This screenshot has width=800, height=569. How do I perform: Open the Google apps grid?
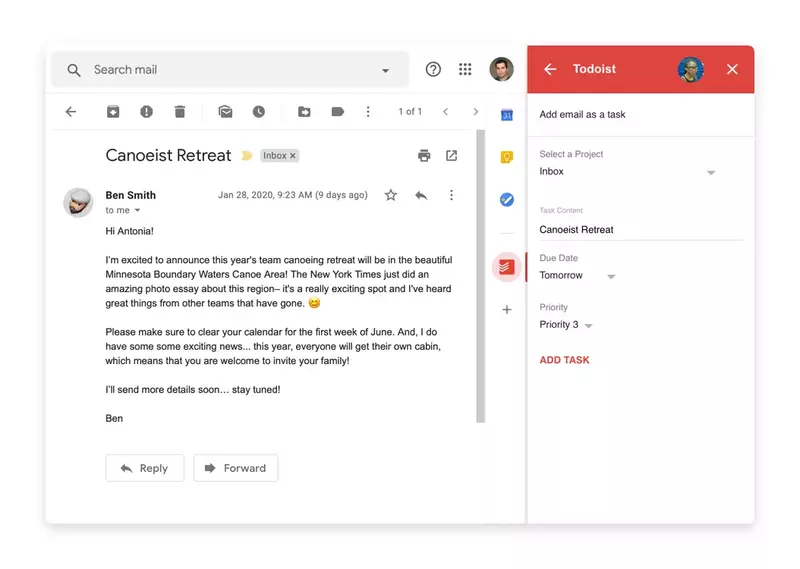pyautogui.click(x=465, y=69)
